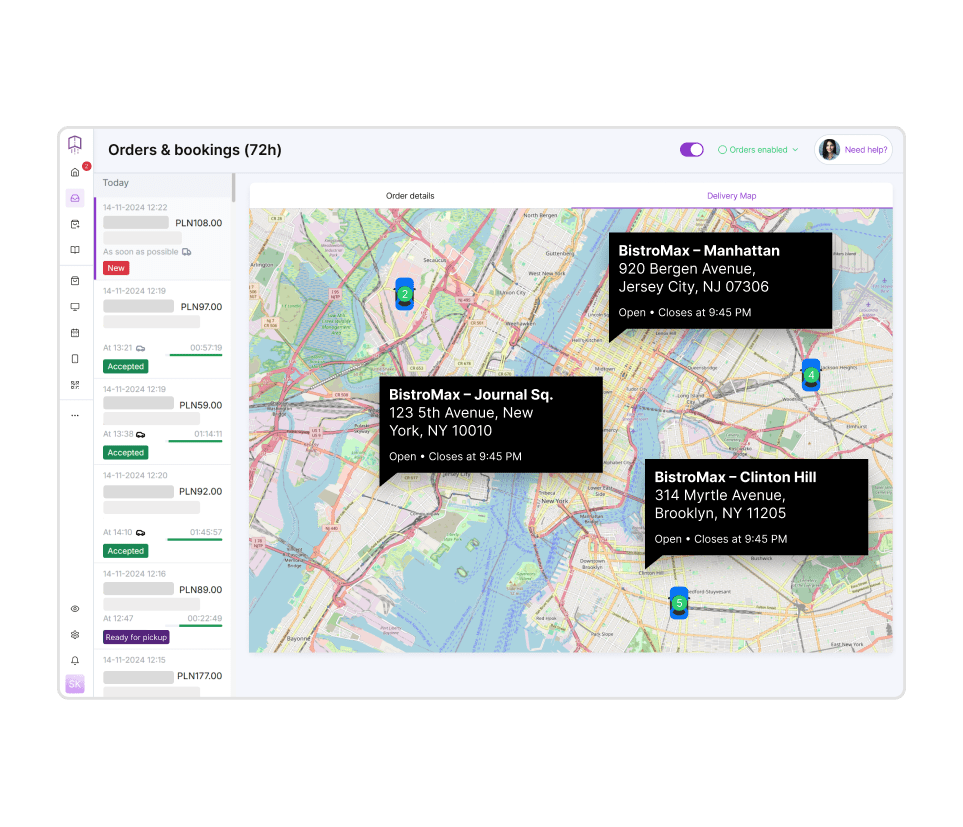963x827 pixels.
Task: Click the 14-11-2024 12:15 timestamp
Action: [135, 660]
